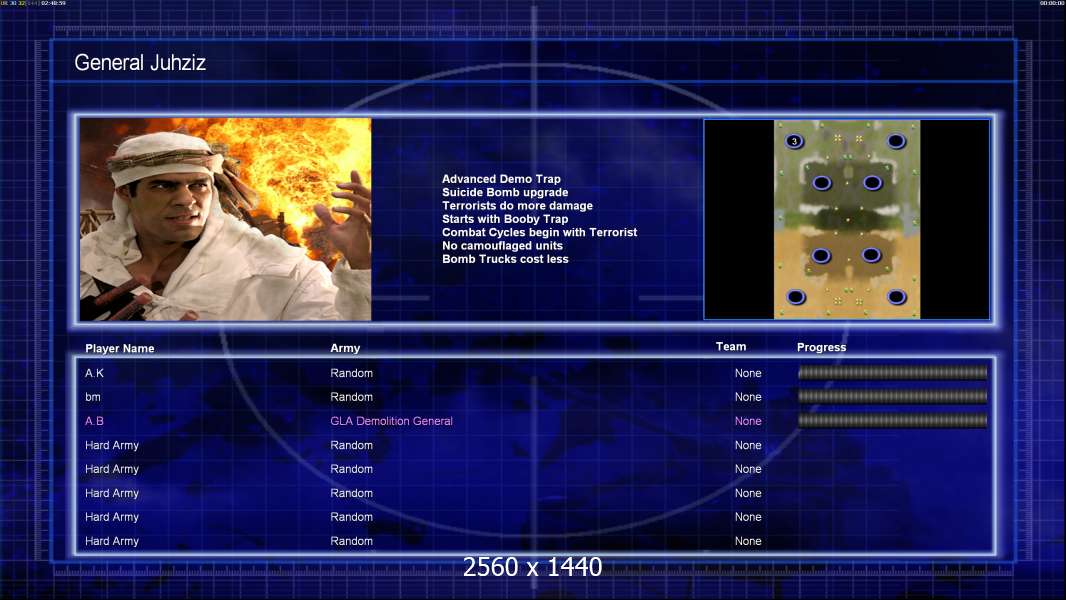Click 'Combat Cycles begin with Terrorist' line
This screenshot has width=1066, height=600.
tap(540, 232)
